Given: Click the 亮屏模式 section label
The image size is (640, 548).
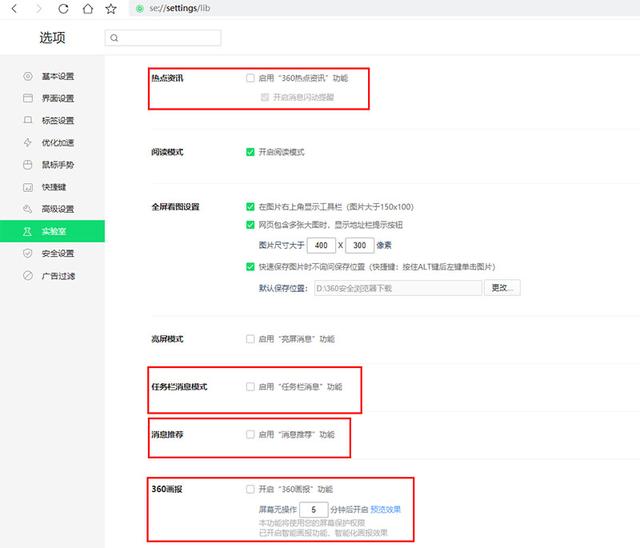Looking at the screenshot, I should coord(167,339).
